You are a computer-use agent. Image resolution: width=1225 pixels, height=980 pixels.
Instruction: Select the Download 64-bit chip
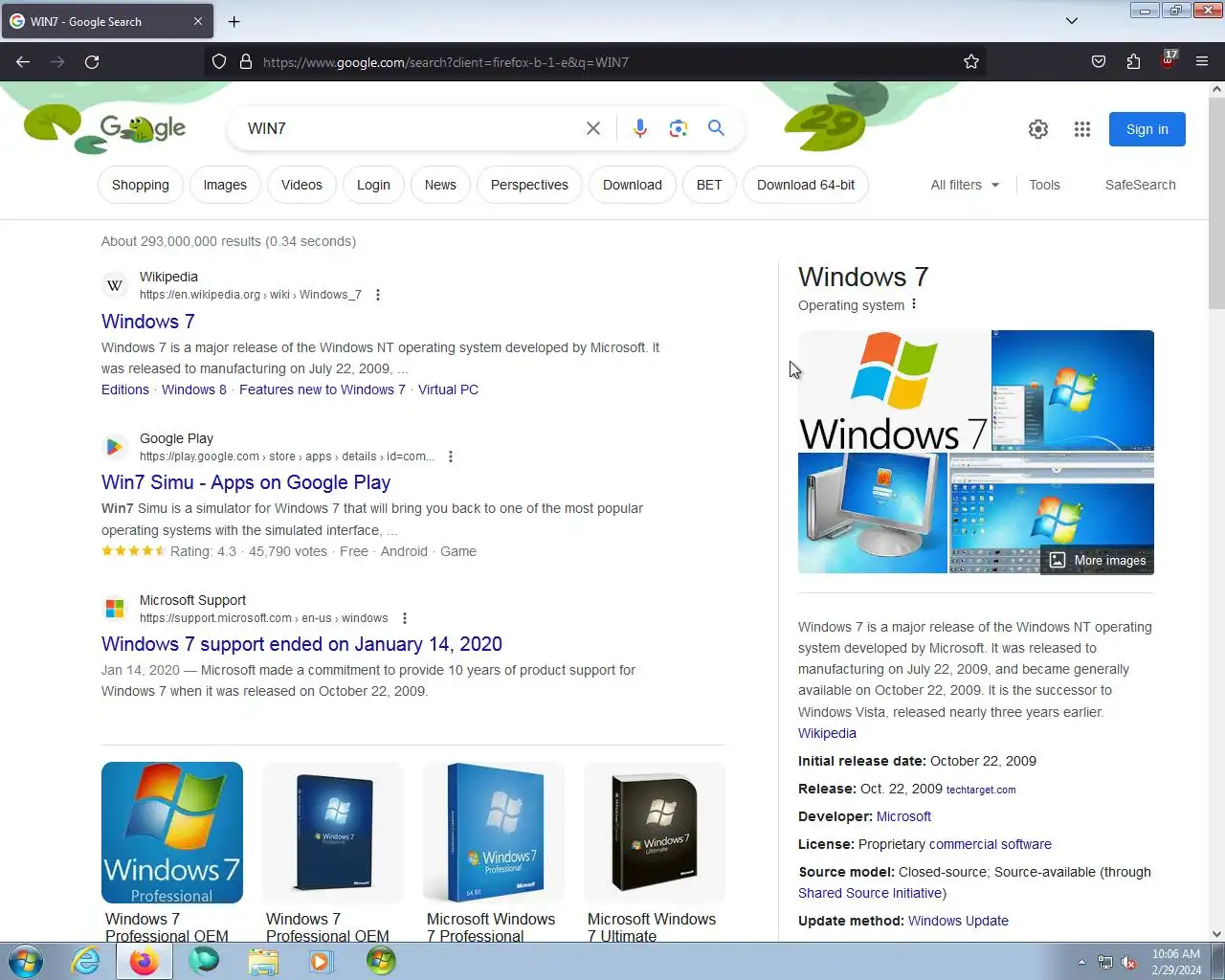pos(806,185)
